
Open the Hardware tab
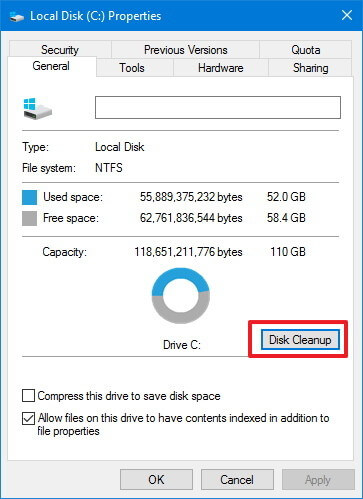click(221, 68)
